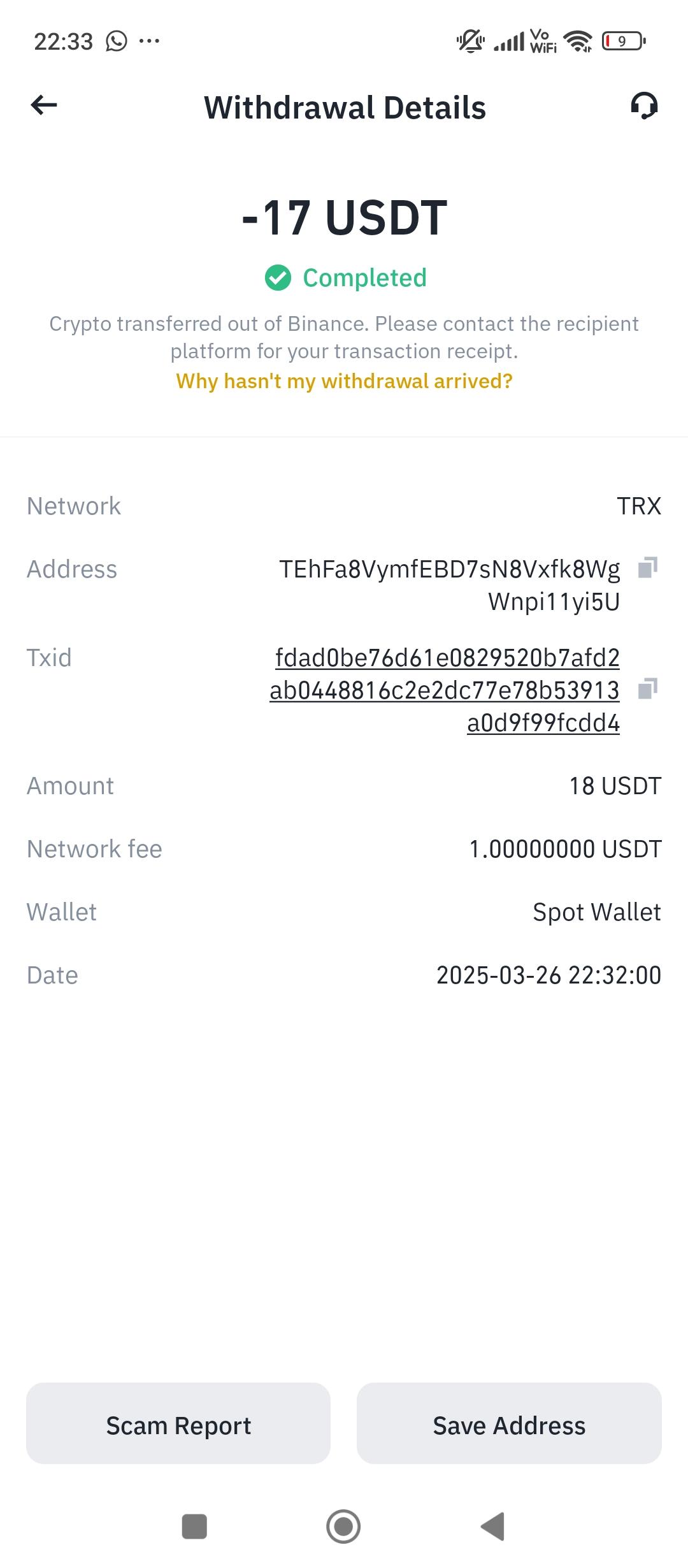
Task: Tap the -17 USDT amount heading
Action: 344,218
